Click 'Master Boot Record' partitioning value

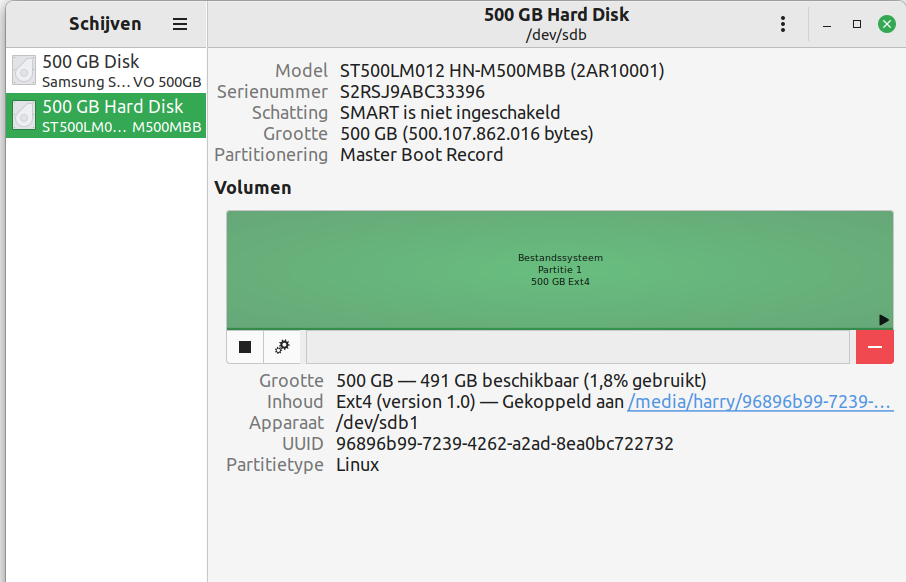422,155
